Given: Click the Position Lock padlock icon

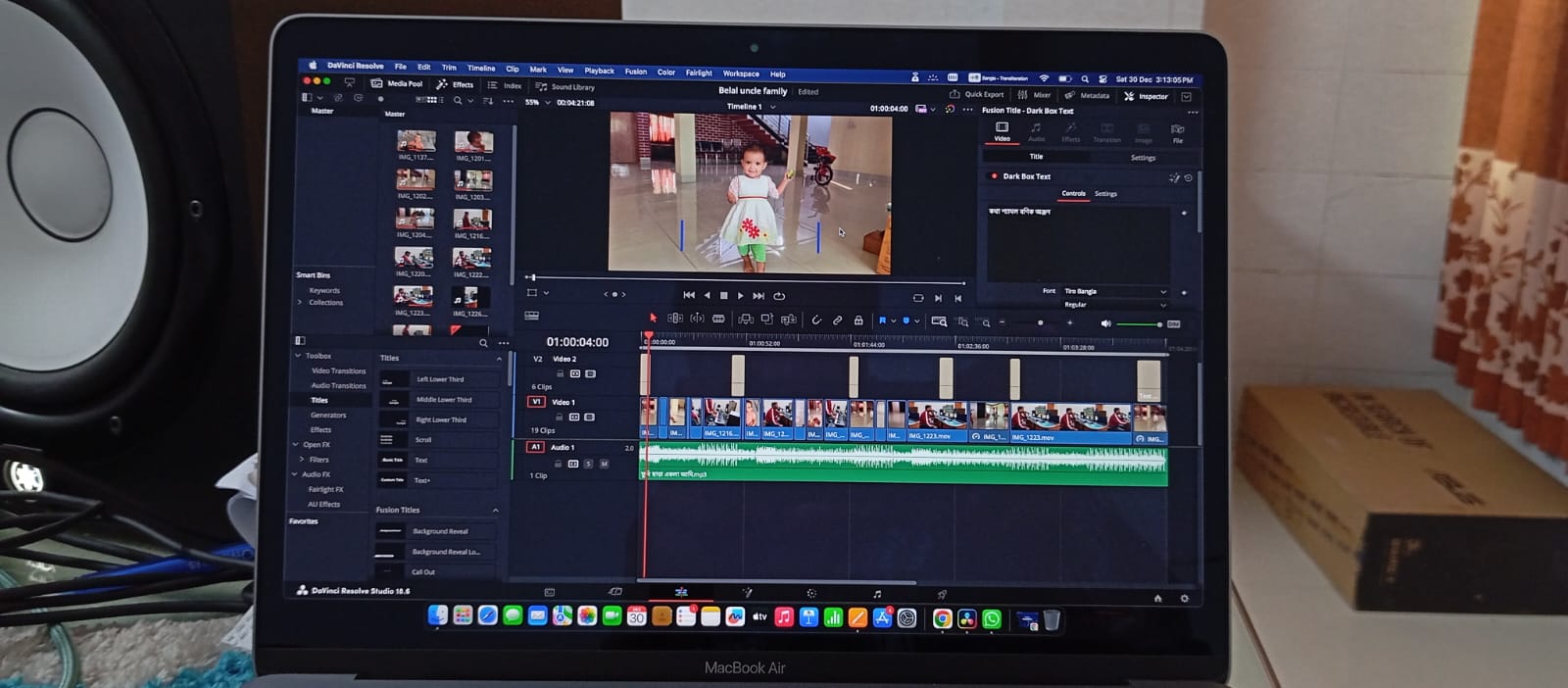Looking at the screenshot, I should coord(858,320).
